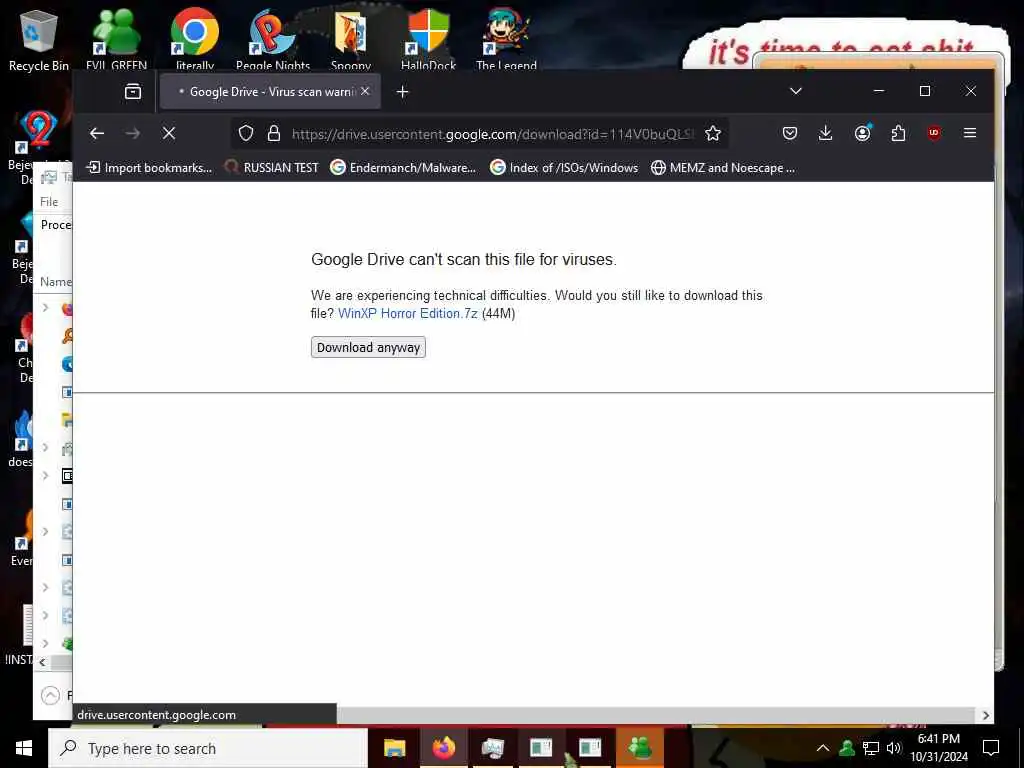
Task: Show the Firefox downloads panel
Action: click(825, 133)
